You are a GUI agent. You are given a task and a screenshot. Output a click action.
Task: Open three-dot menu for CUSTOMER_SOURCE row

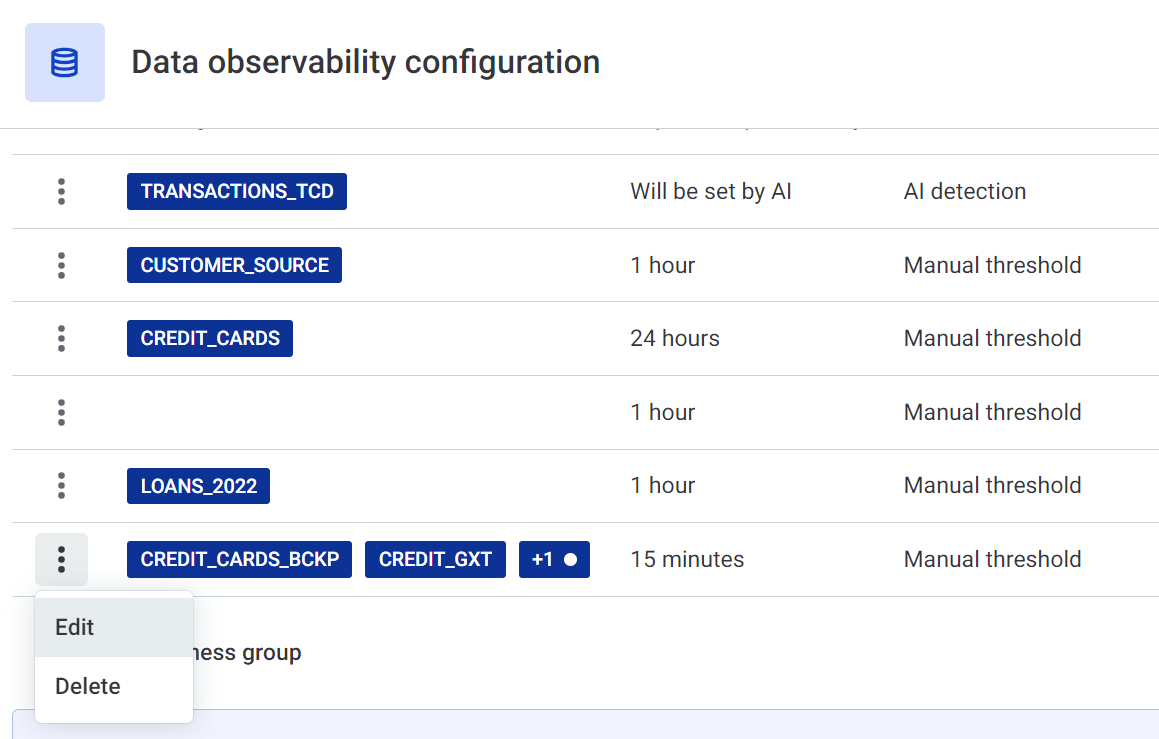tap(61, 265)
